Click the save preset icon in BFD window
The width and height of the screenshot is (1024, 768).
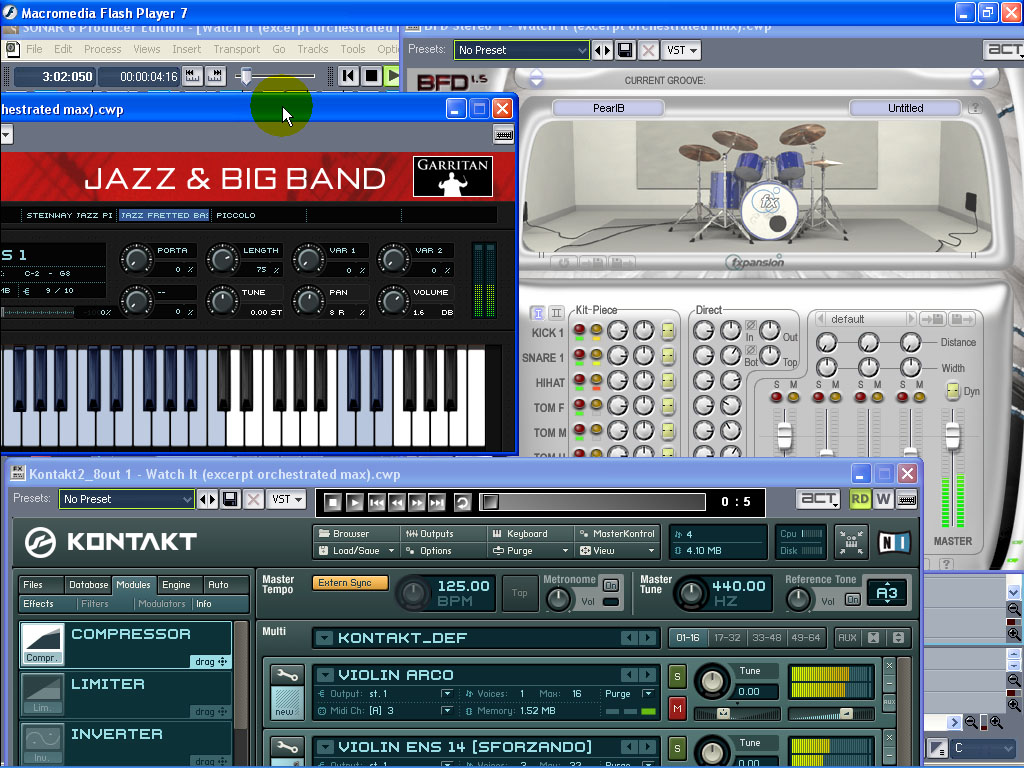coord(625,50)
